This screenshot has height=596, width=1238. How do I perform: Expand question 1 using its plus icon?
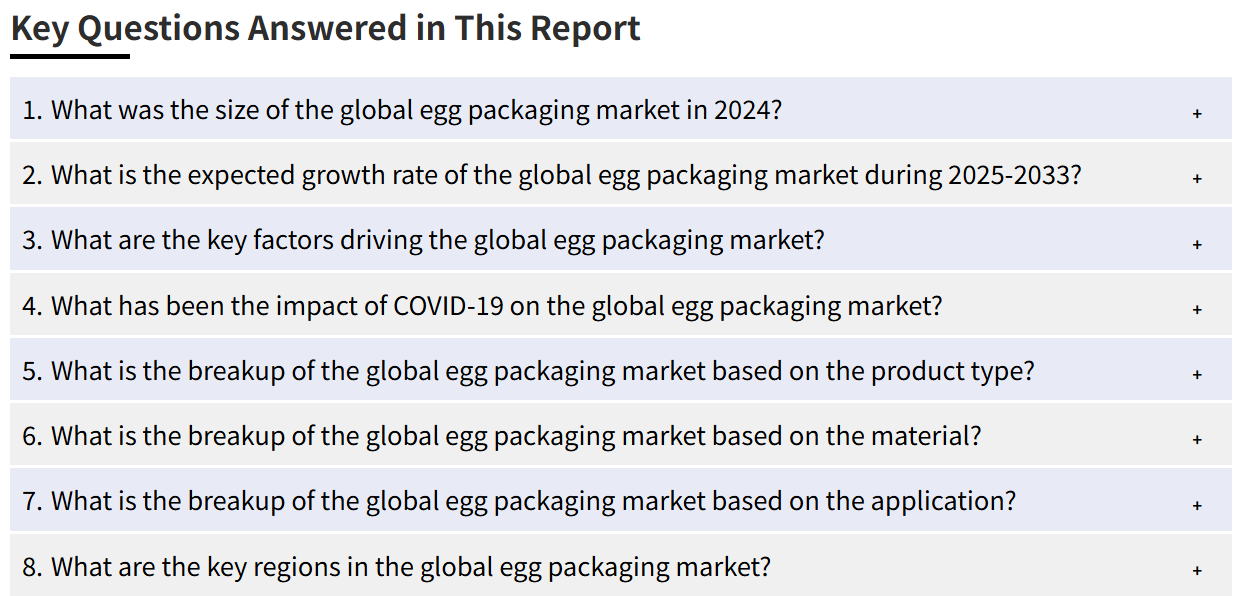point(1197,114)
